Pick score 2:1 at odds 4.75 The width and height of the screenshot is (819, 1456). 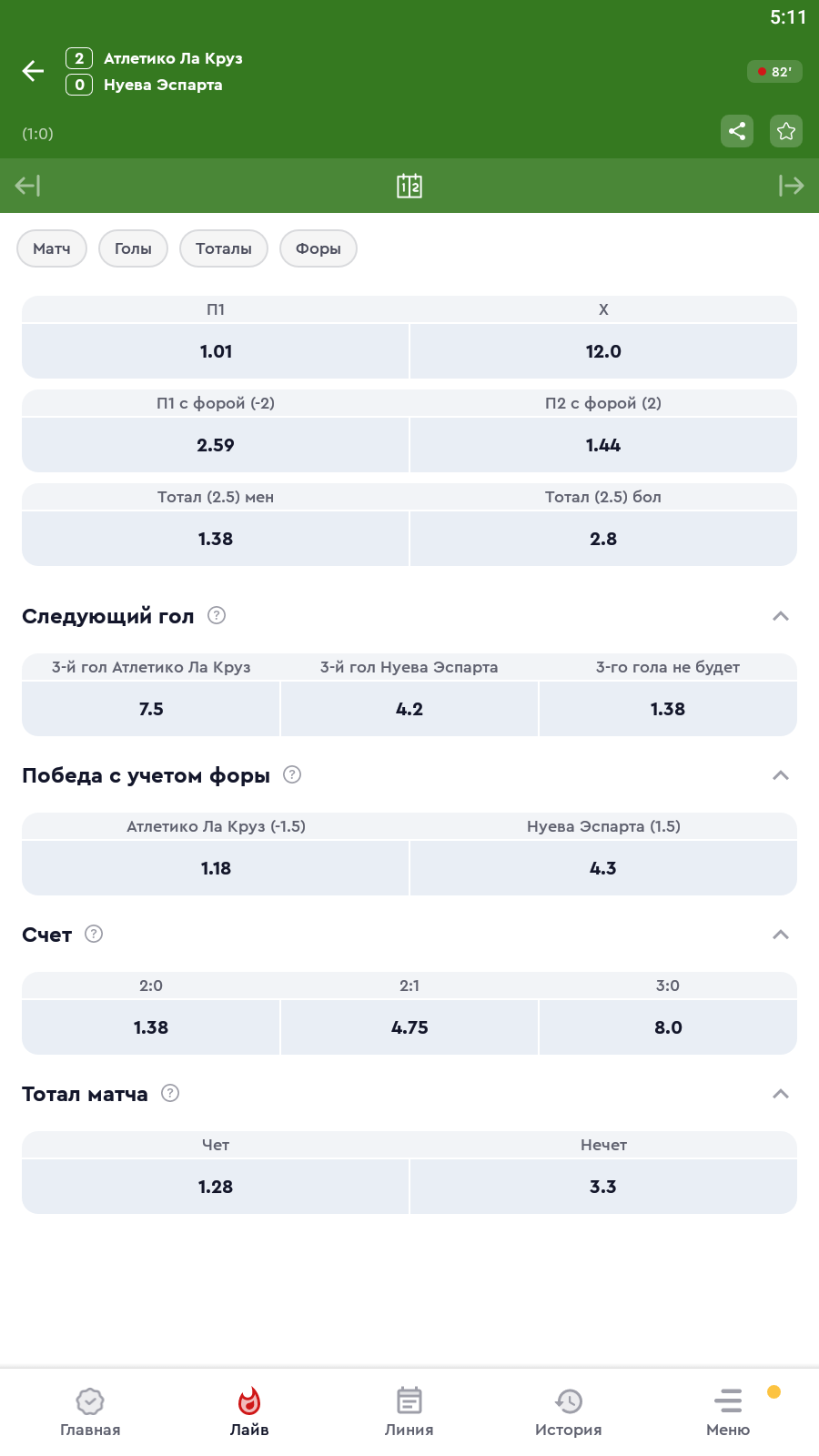coord(409,1027)
